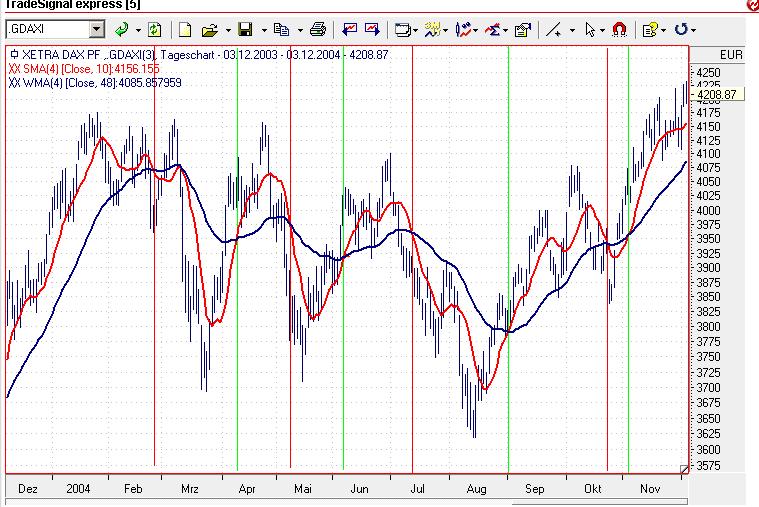Click into the .GDAXI symbol input field

click(x=48, y=29)
